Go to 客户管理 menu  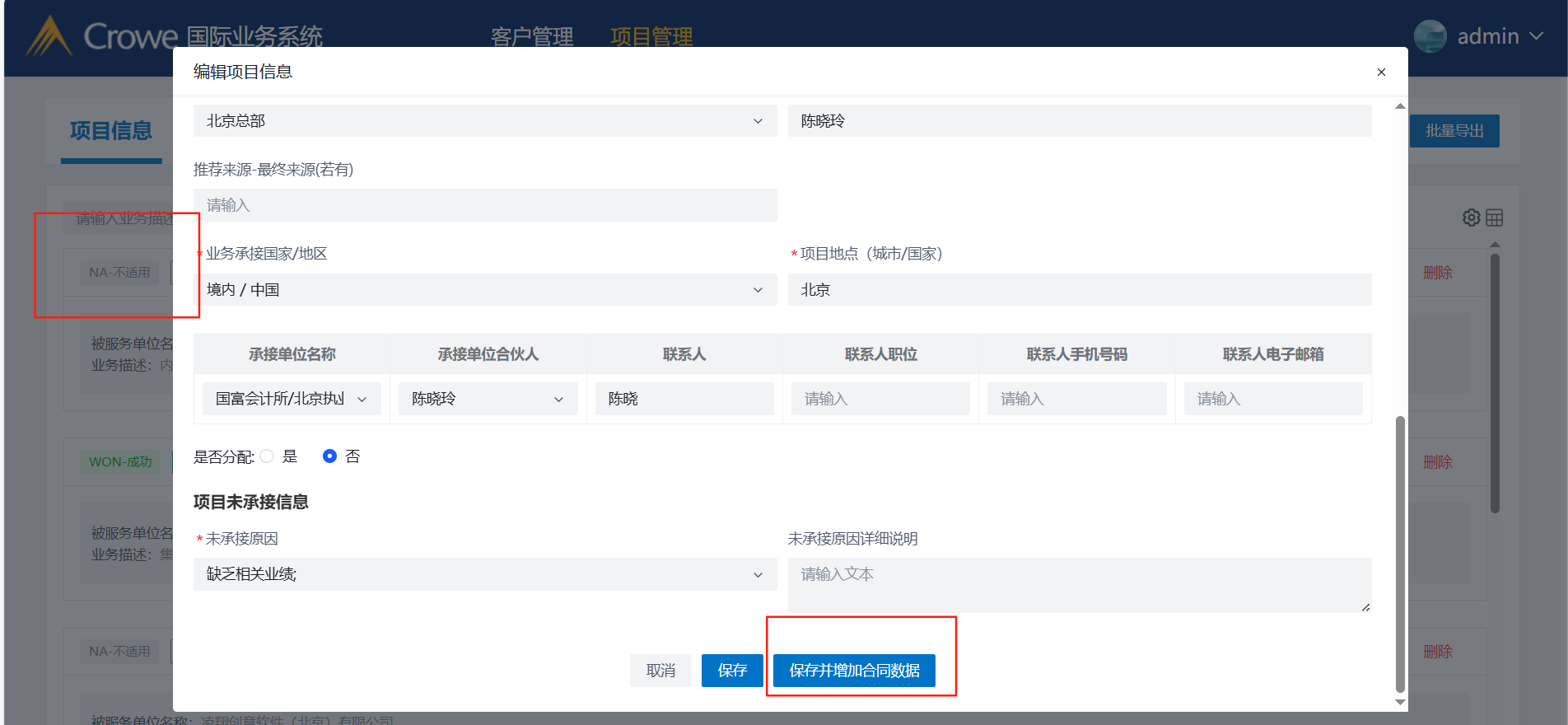click(532, 37)
